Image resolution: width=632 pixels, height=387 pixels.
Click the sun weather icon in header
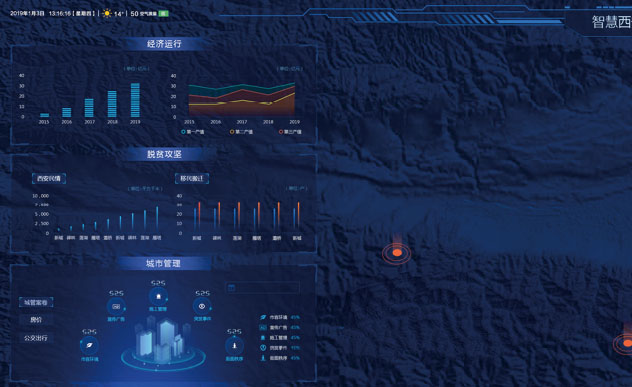107,13
